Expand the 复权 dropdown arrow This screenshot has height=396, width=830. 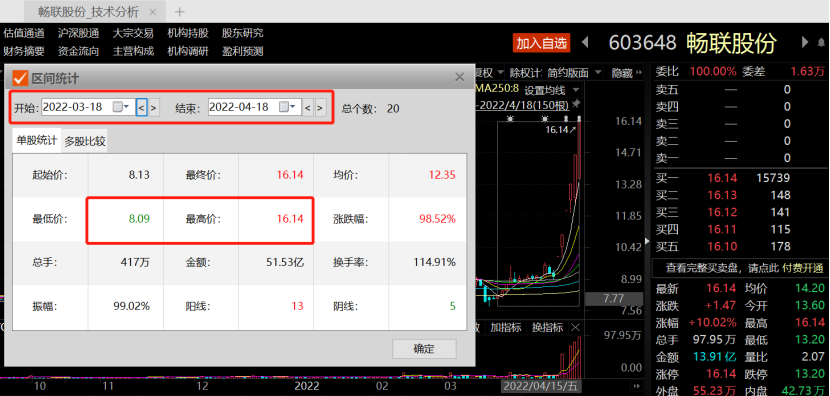pos(499,73)
